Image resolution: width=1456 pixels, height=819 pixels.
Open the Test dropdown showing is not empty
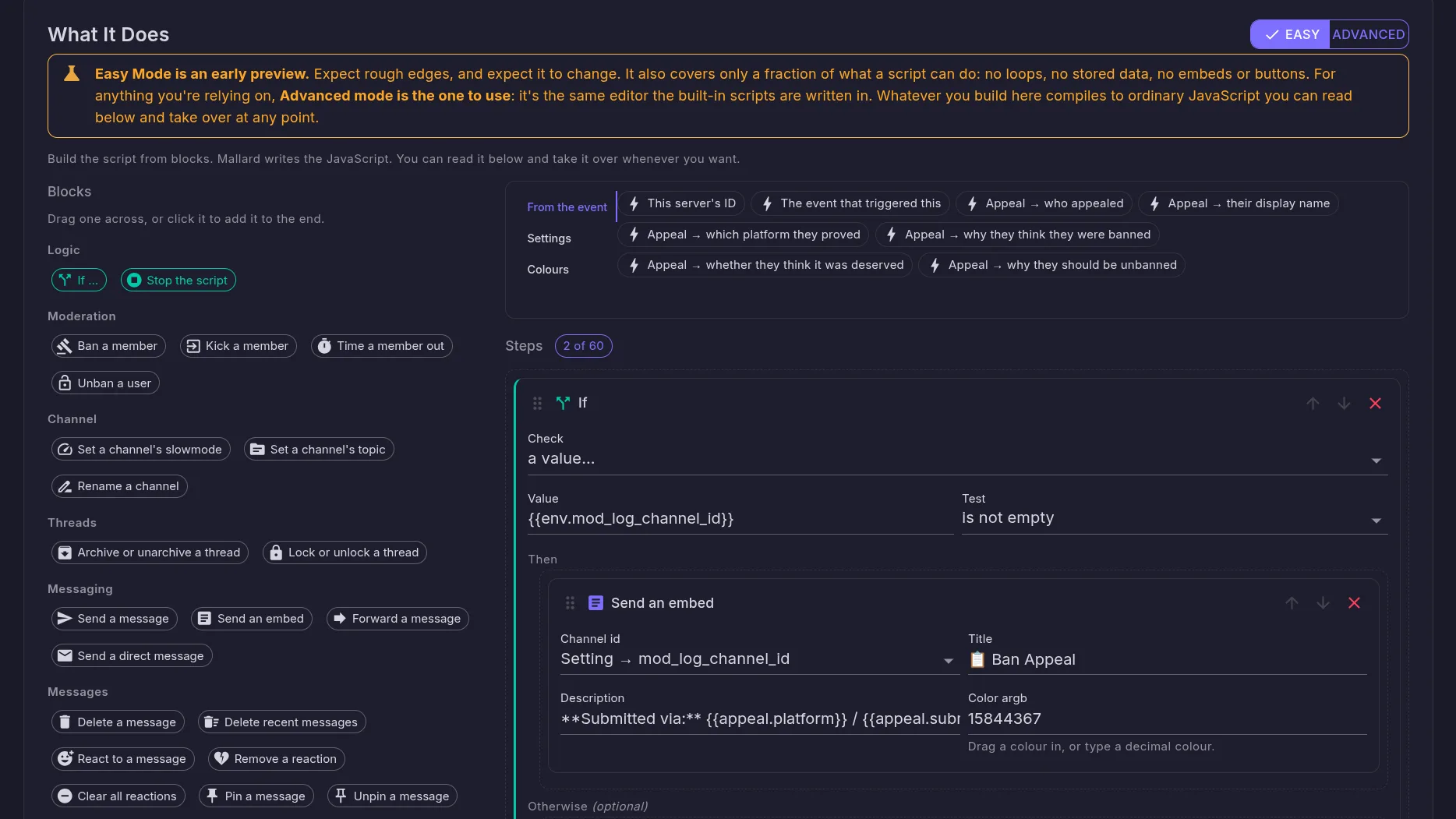[1174, 518]
